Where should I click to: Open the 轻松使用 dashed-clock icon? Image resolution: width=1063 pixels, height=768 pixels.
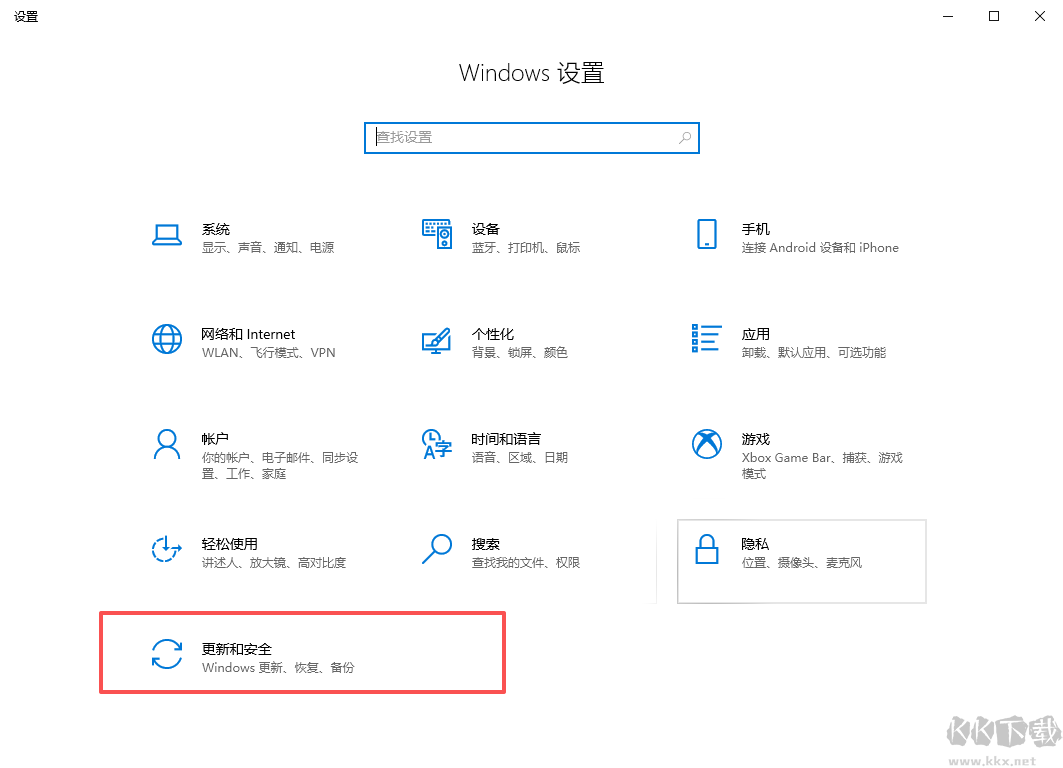point(167,548)
